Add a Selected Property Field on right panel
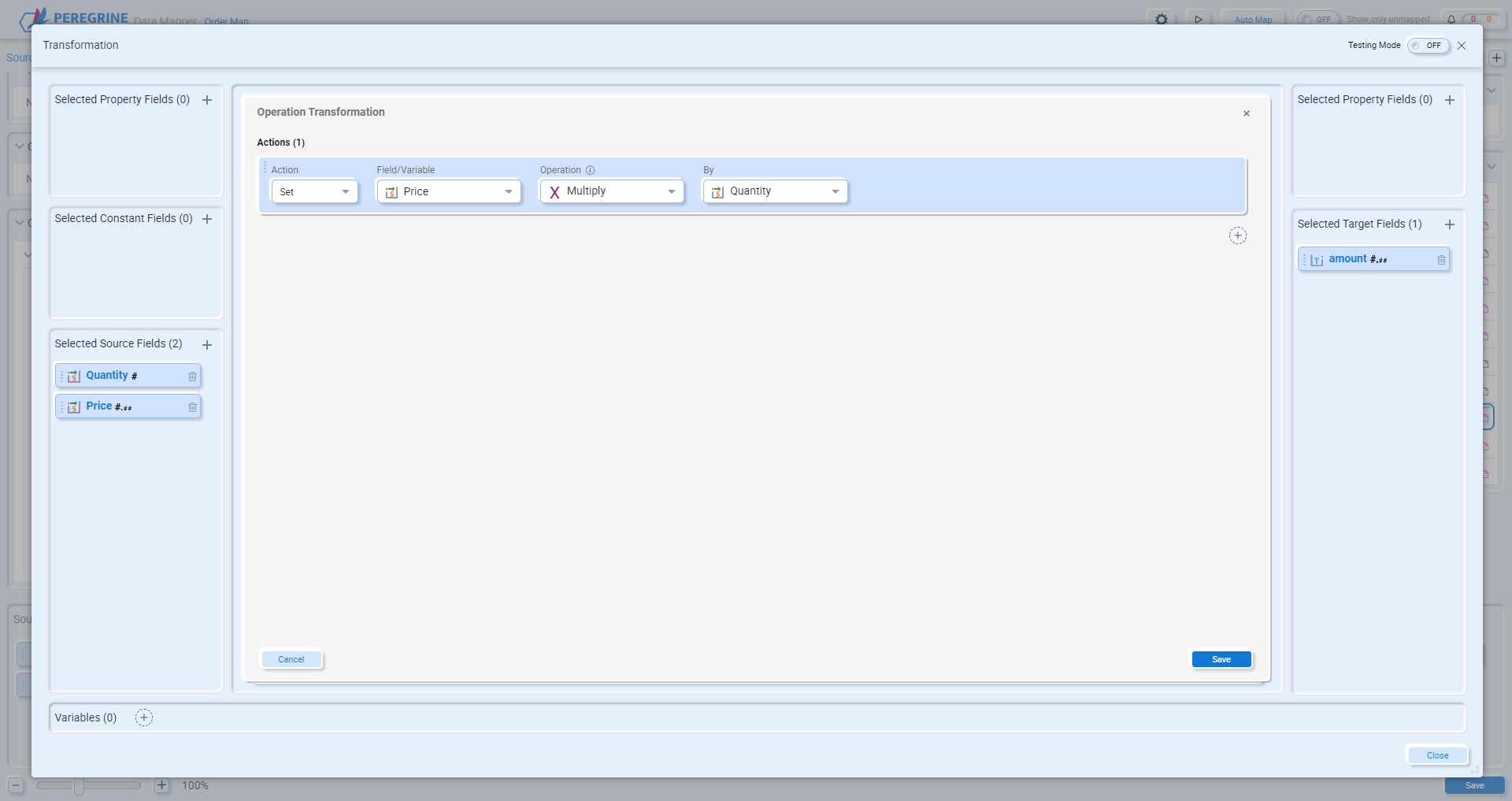The height and width of the screenshot is (801, 1512). [x=1450, y=100]
